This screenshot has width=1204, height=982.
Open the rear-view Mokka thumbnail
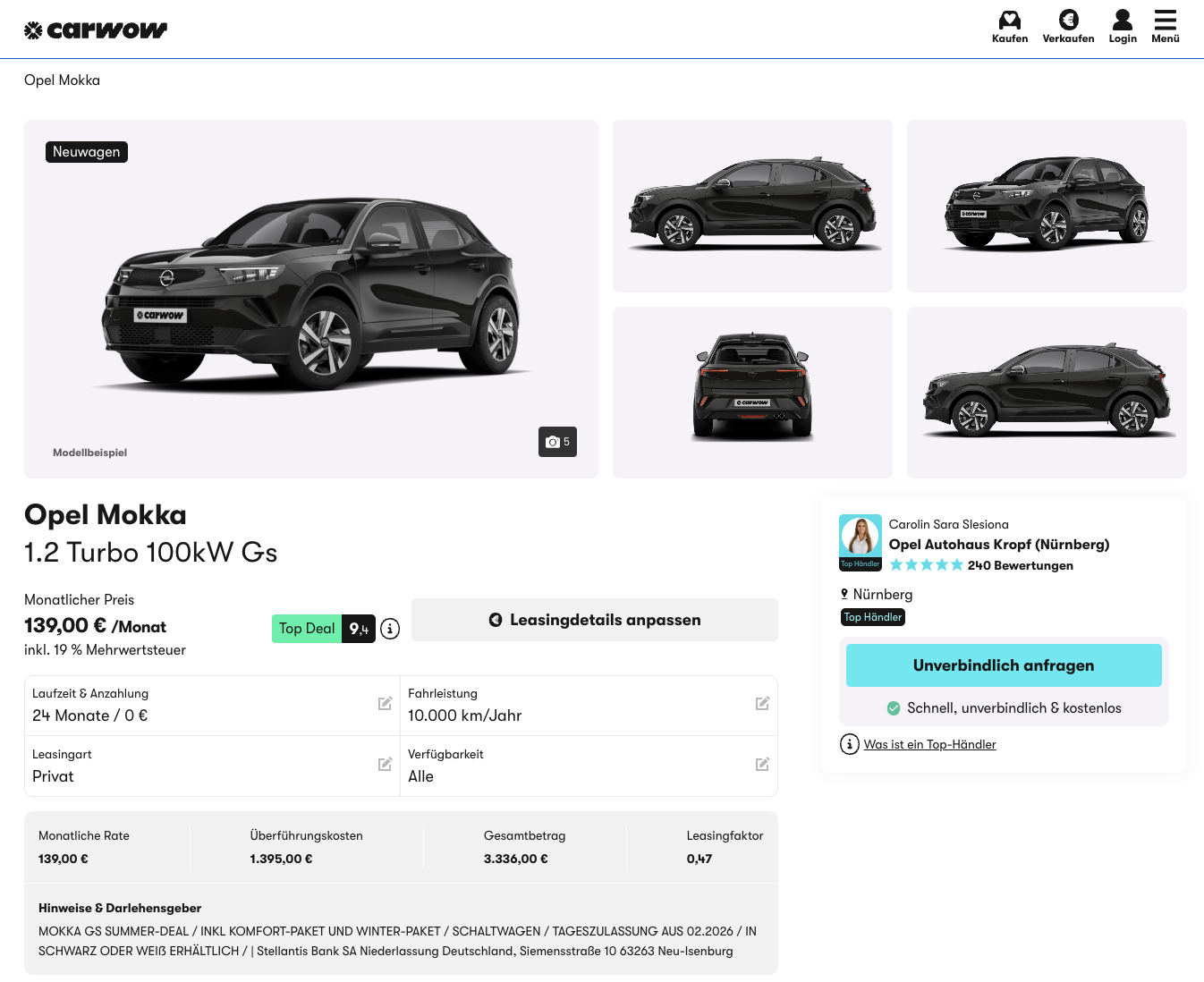[752, 393]
